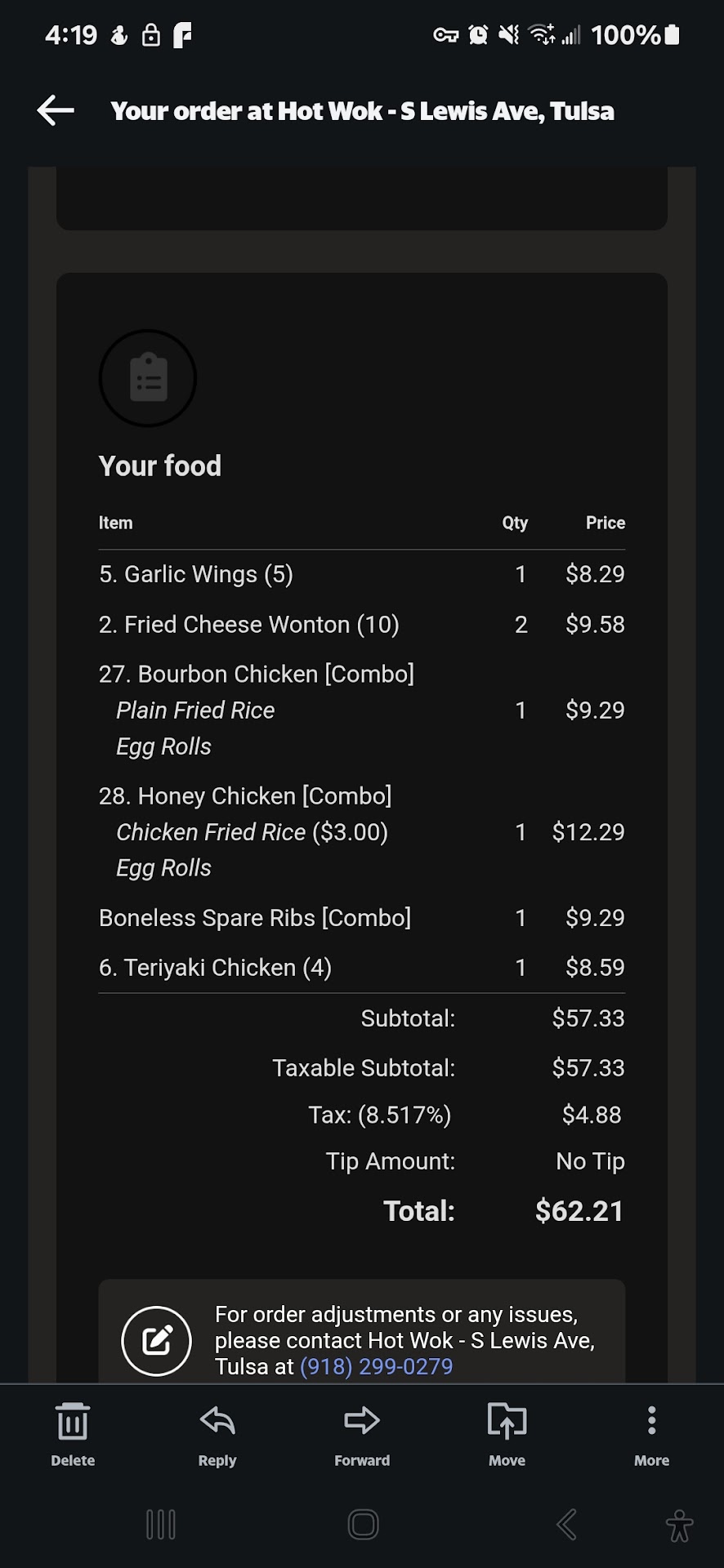Tap the back arrow in header

pos(56,110)
